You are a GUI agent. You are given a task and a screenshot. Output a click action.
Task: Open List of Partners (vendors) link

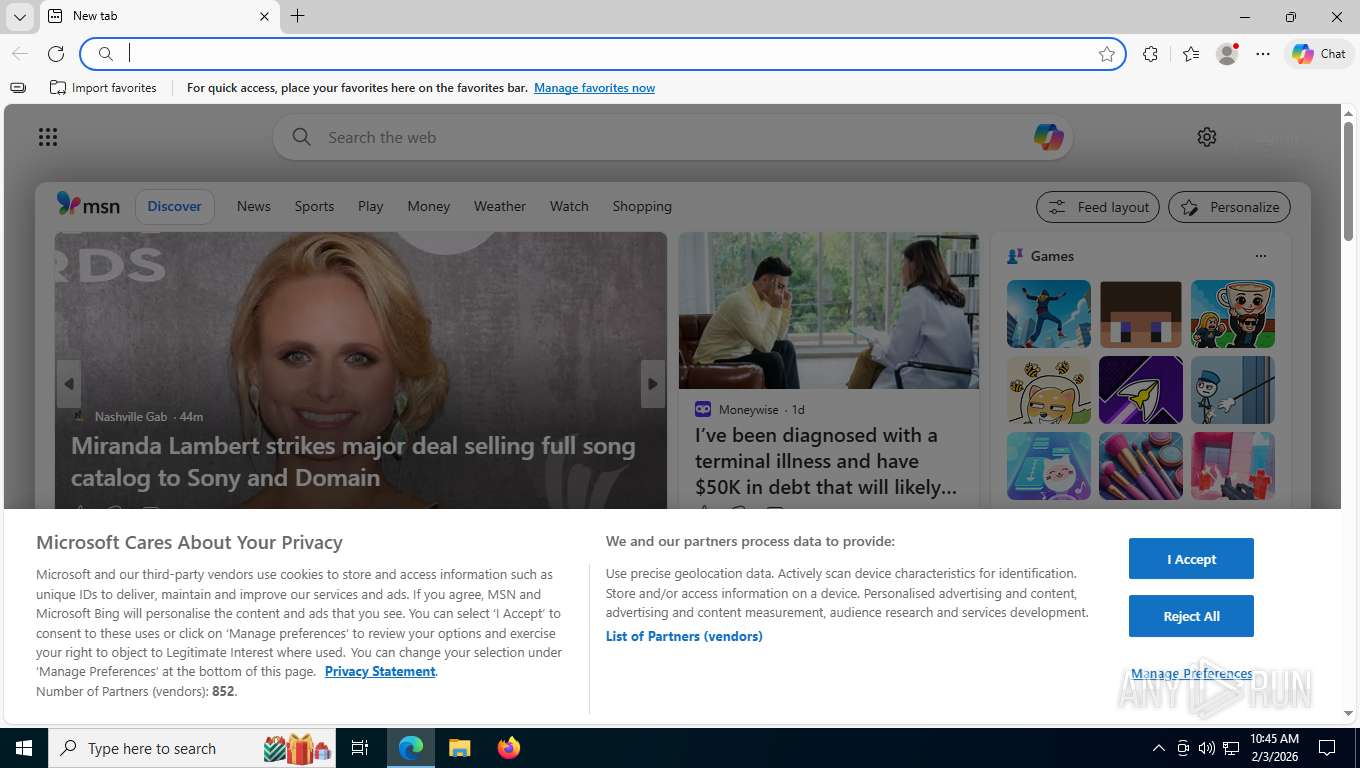click(684, 636)
